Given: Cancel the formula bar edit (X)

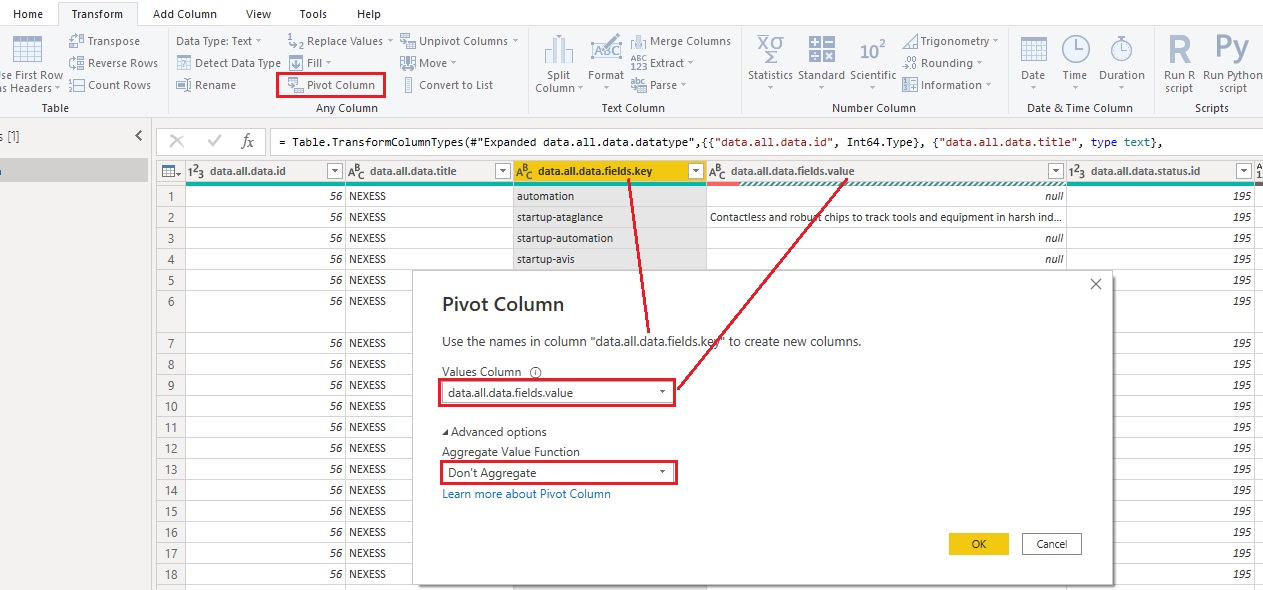Looking at the screenshot, I should (x=177, y=142).
